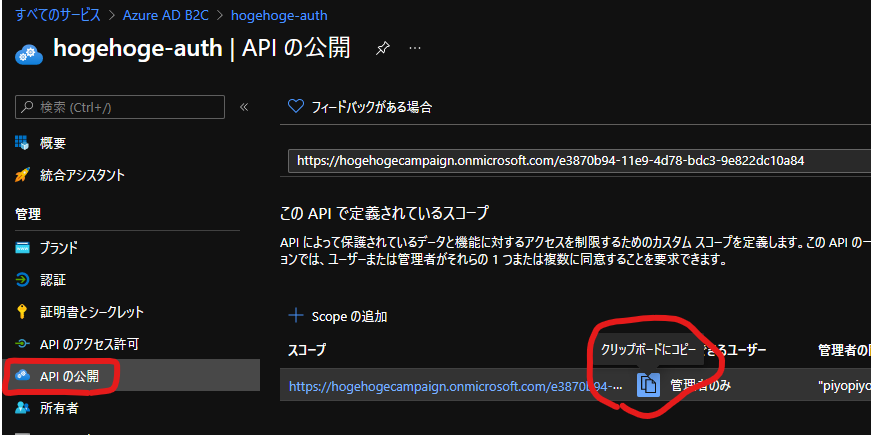The height and width of the screenshot is (435, 871).
Task: Pin the hogehoge-auth page with pin icon
Action: 382,48
